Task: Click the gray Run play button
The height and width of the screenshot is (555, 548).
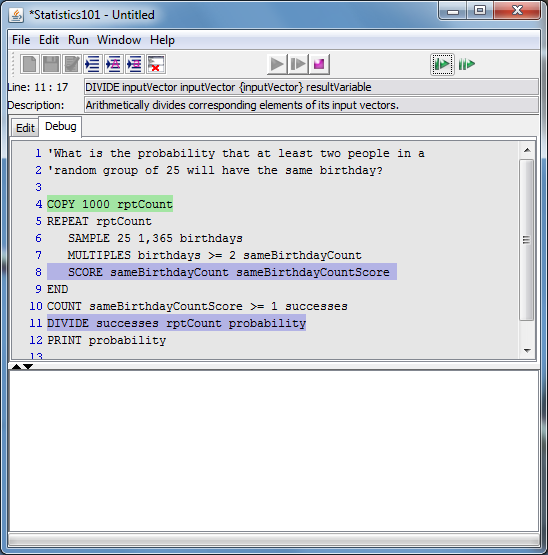Action: click(x=277, y=64)
